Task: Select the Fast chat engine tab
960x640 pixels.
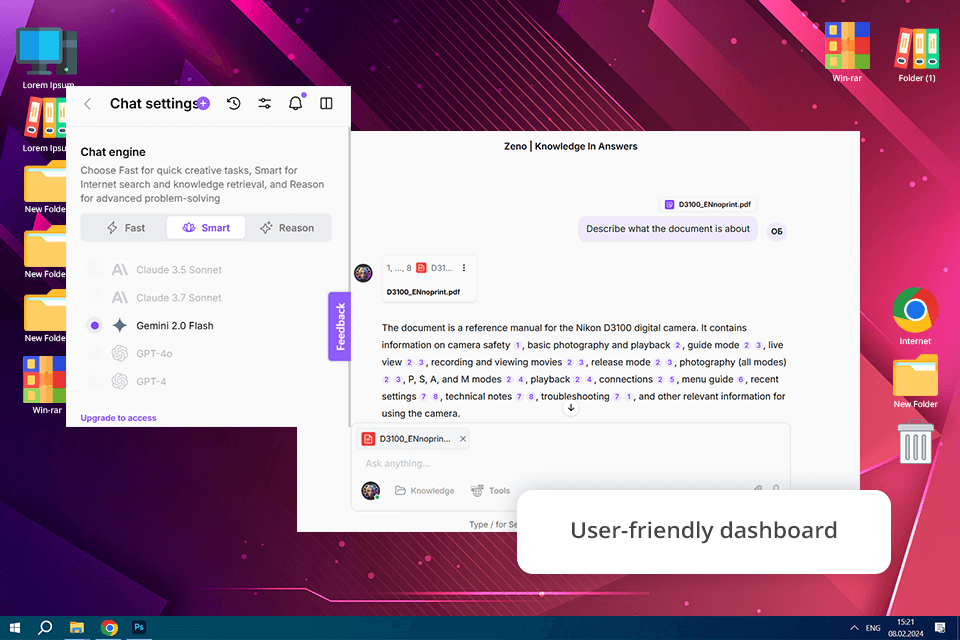Action: pos(126,228)
